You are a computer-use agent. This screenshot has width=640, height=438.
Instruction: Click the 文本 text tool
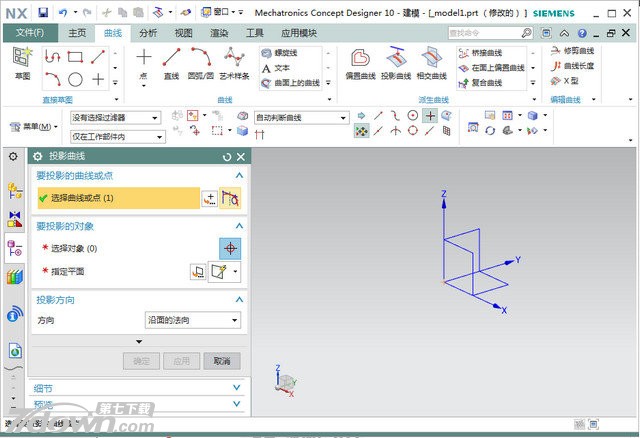(x=276, y=68)
